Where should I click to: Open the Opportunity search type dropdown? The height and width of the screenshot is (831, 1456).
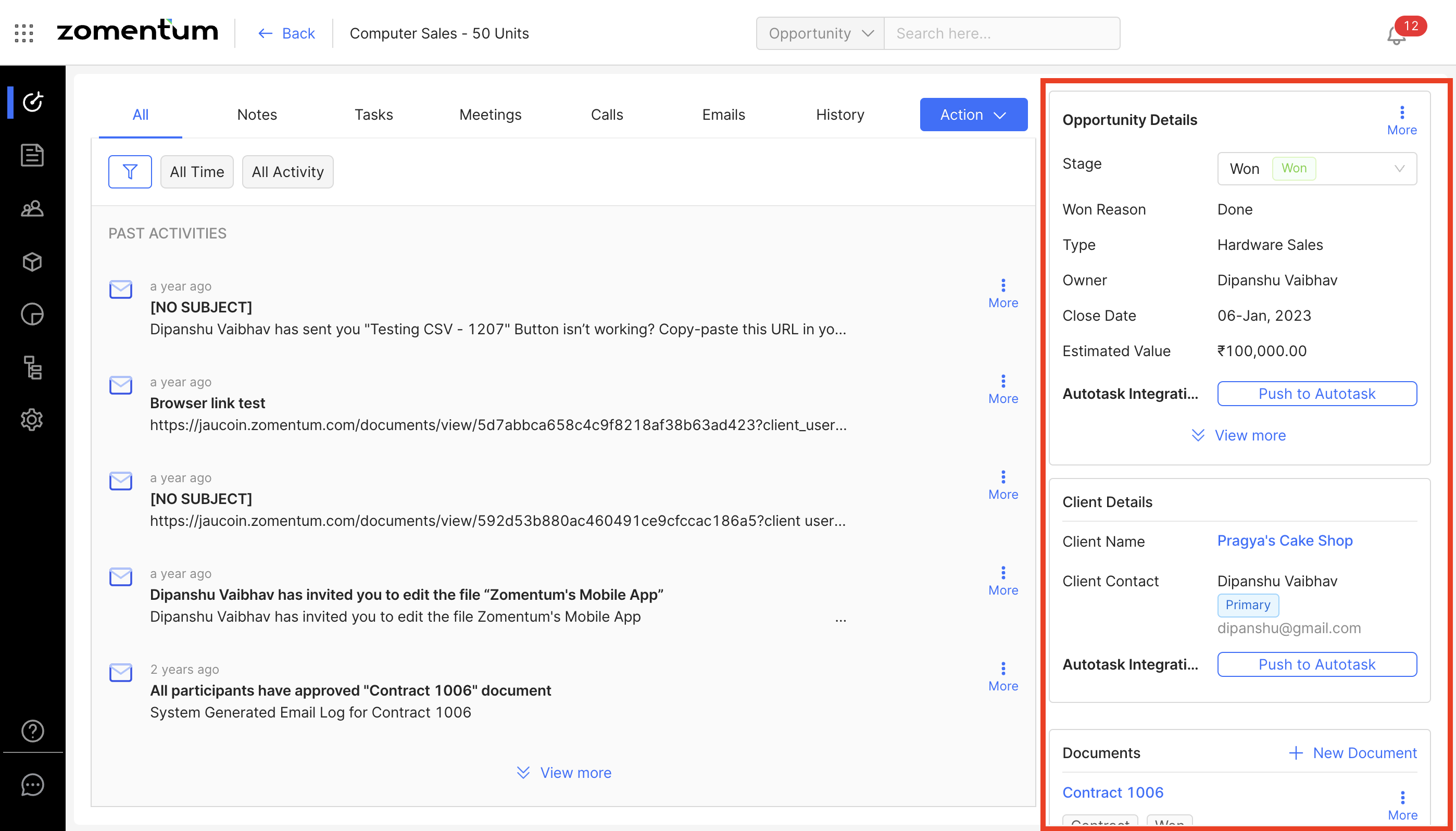(820, 33)
